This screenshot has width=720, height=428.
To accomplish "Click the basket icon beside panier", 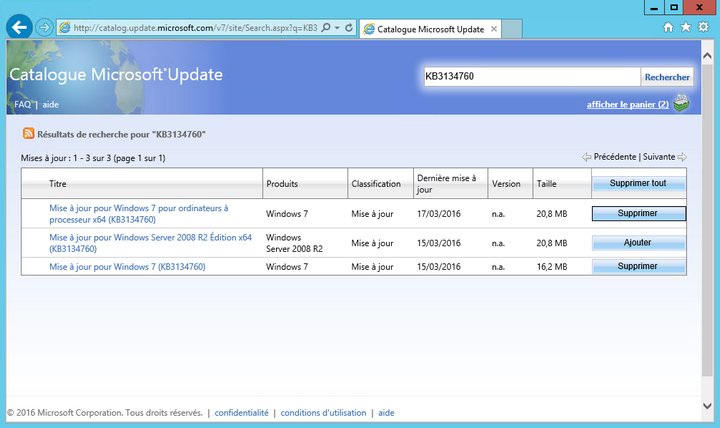I will pos(681,103).
